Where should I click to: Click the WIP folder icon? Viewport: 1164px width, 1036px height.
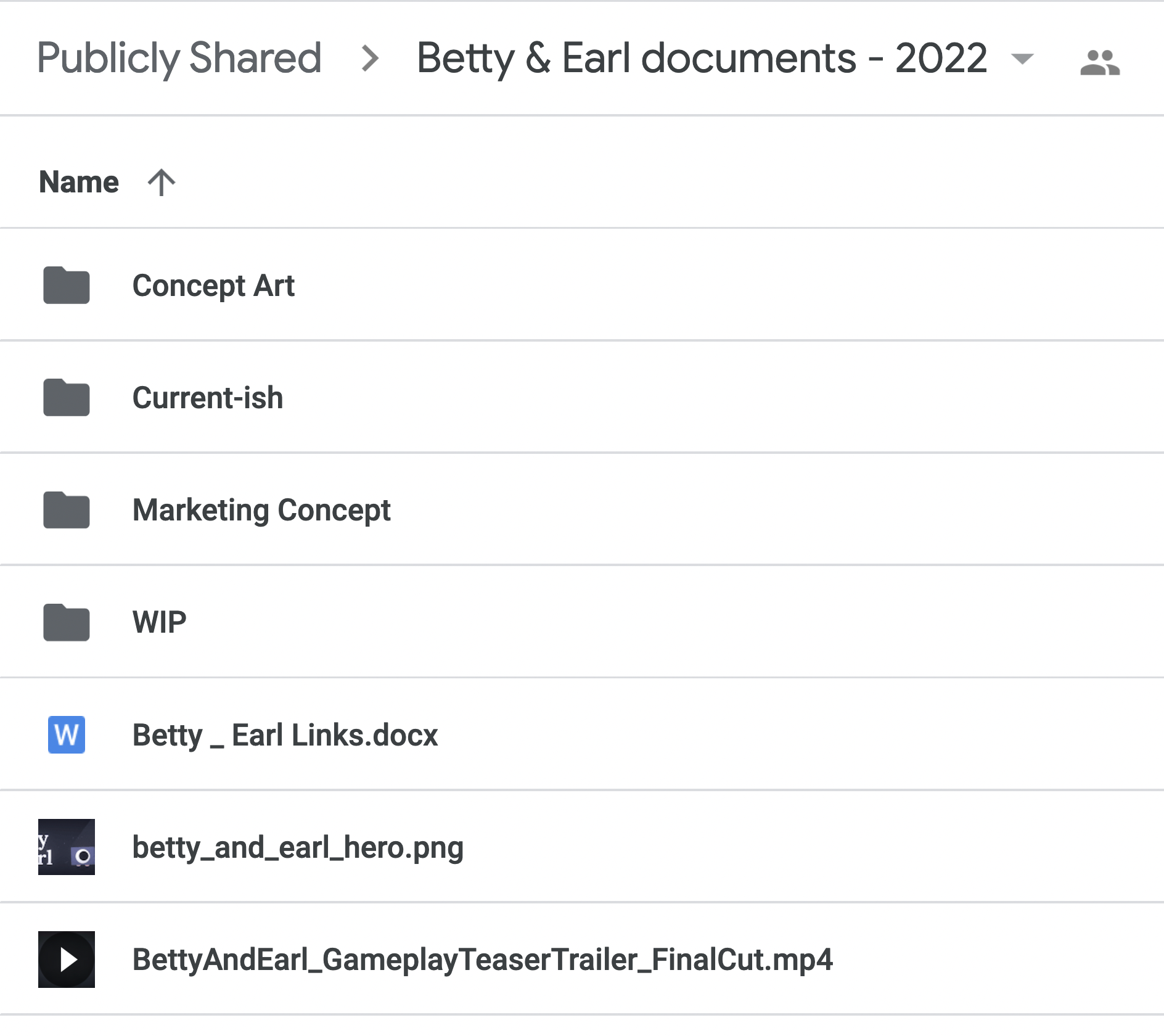(66, 622)
